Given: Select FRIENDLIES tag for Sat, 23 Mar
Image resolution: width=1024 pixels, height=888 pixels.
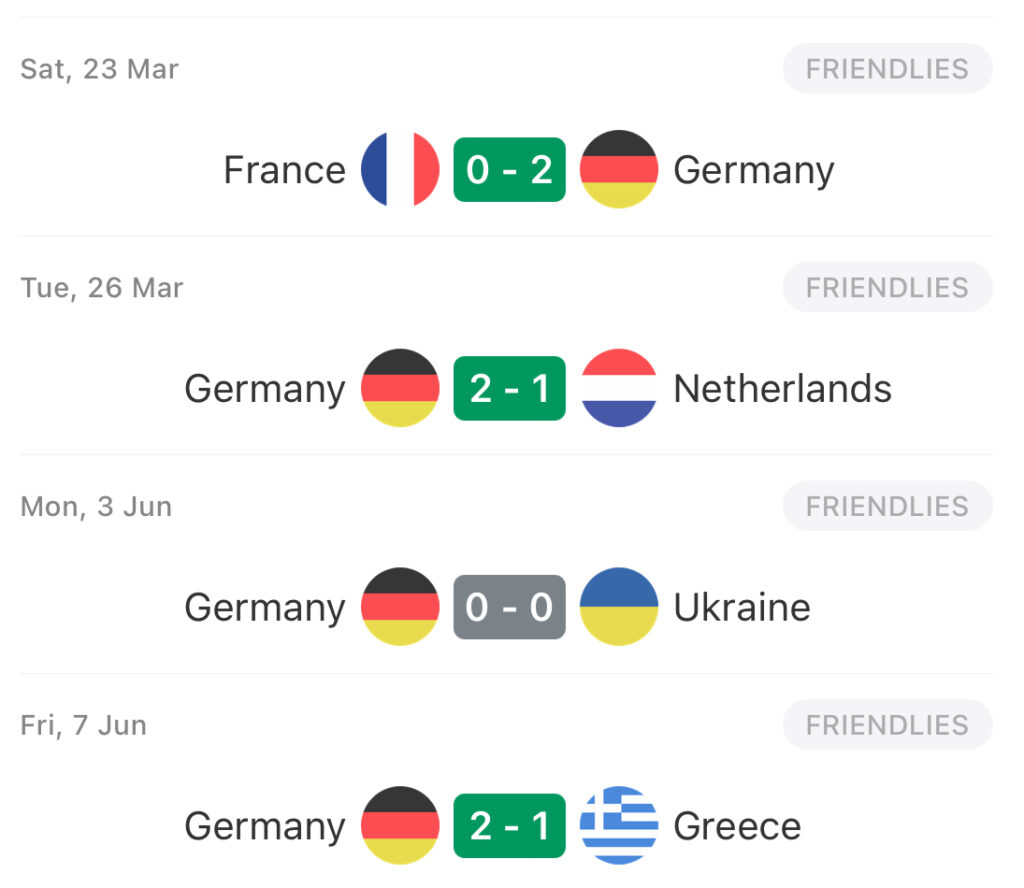Looking at the screenshot, I should click(888, 69).
